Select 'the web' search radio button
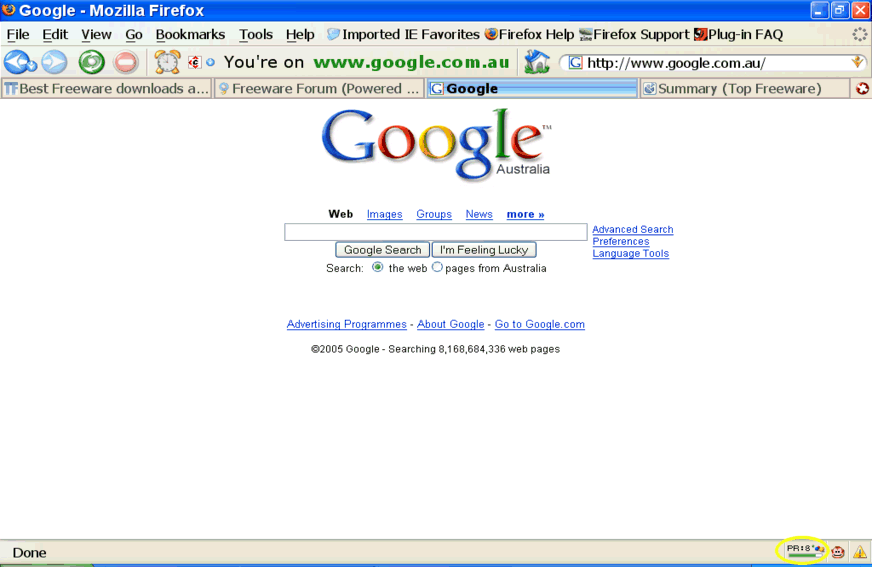Screen dimensions: 872x567 [378, 267]
